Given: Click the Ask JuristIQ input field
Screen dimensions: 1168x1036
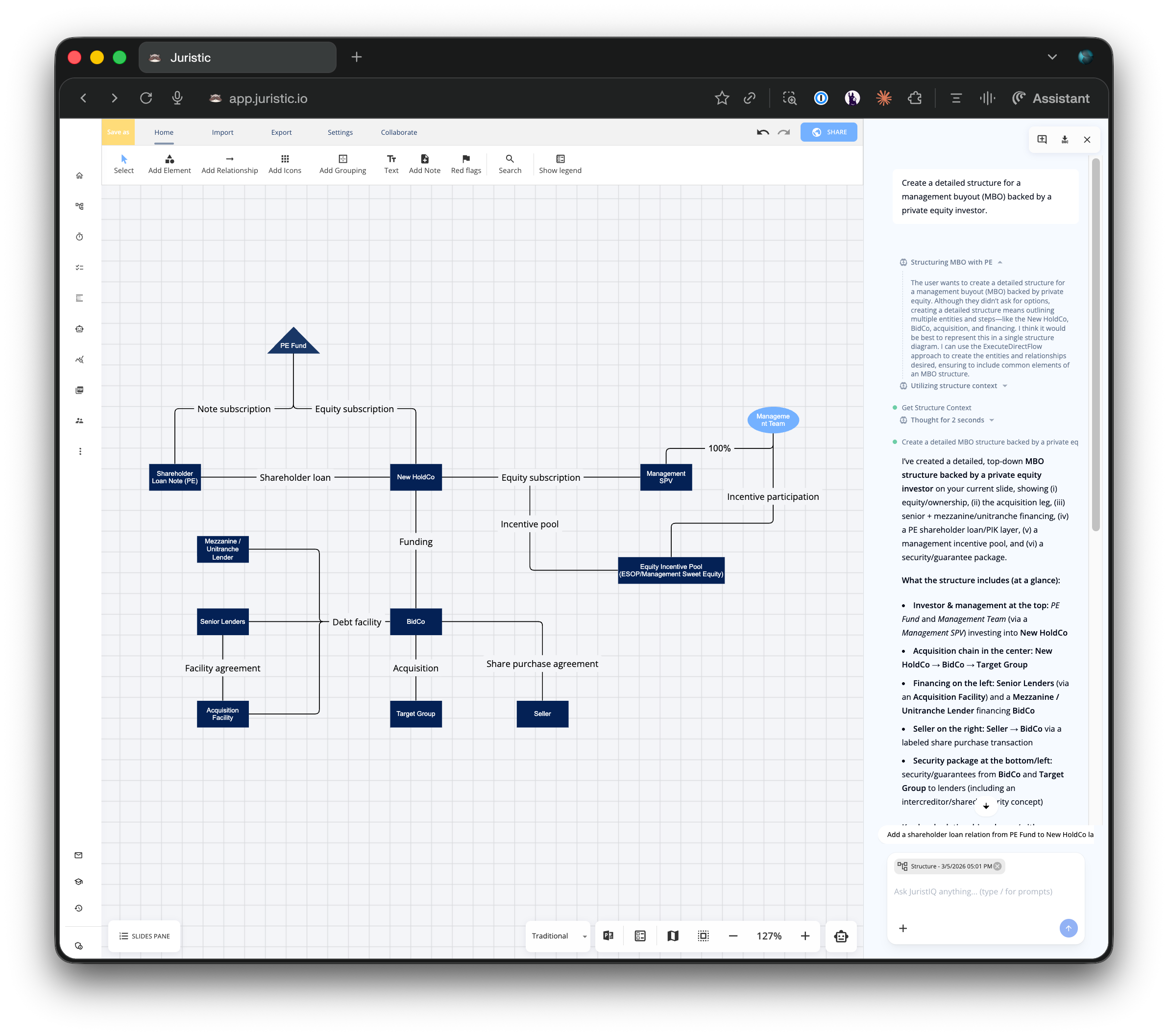Looking at the screenshot, I should coord(973,891).
